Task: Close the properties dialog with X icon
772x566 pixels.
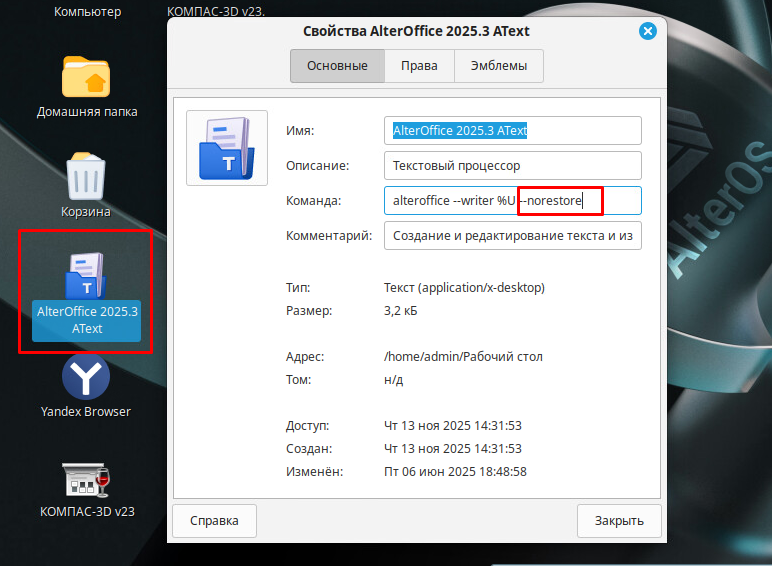Action: click(648, 31)
